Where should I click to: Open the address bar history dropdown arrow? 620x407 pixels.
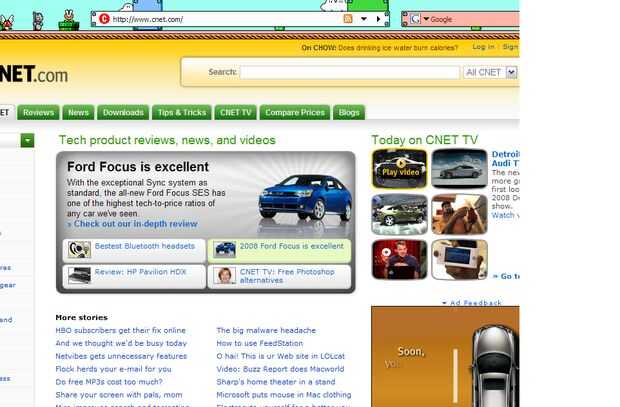click(x=364, y=19)
